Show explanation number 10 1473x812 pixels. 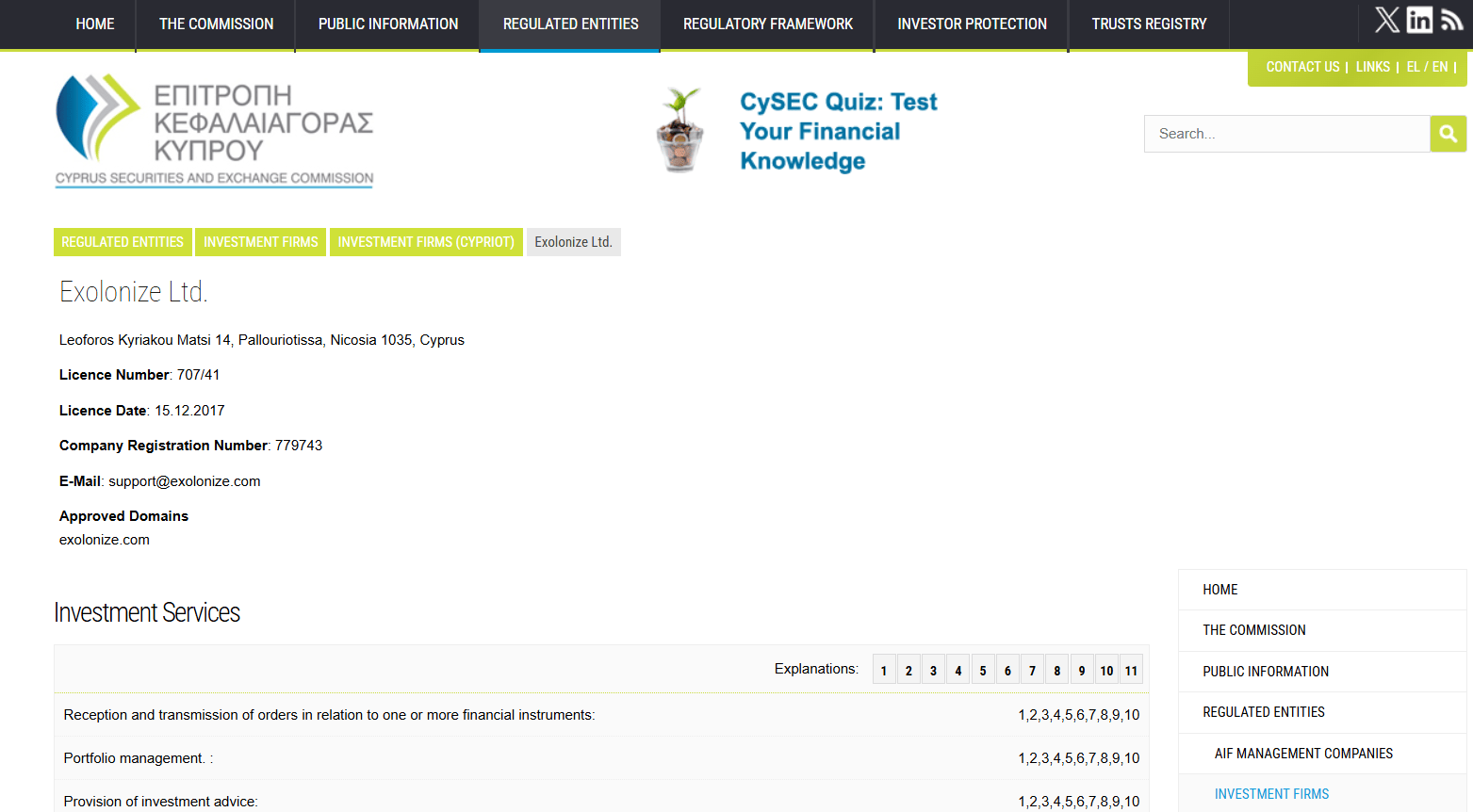[1106, 670]
